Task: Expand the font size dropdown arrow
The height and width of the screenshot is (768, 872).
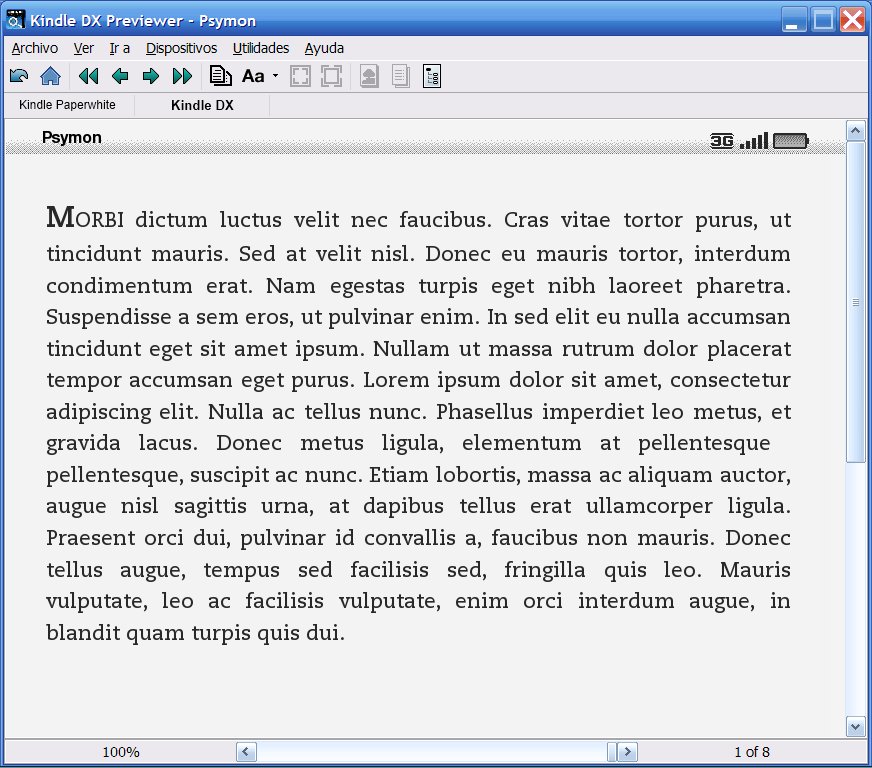Action: pyautogui.click(x=275, y=76)
